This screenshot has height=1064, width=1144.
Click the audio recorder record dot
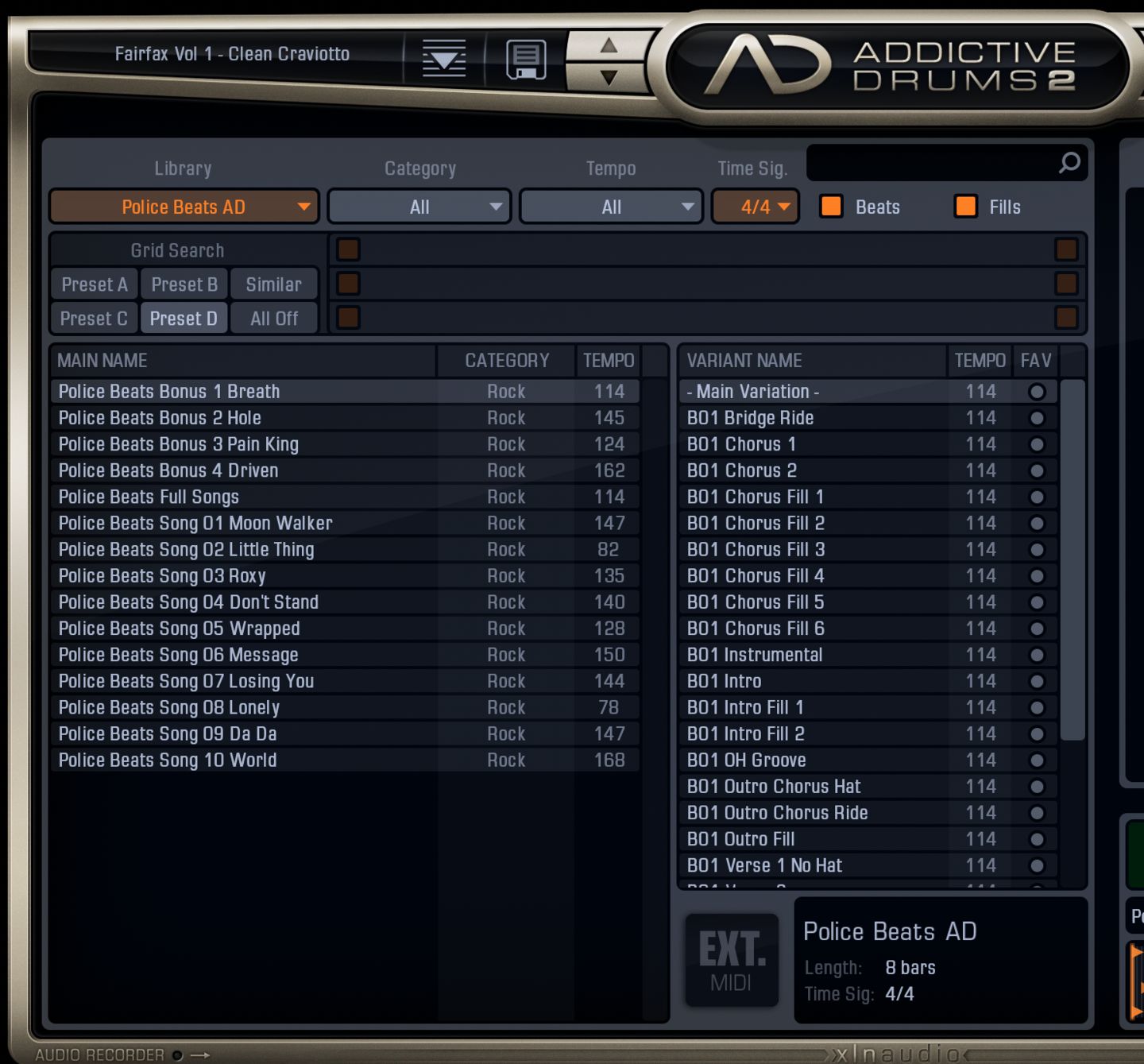(x=178, y=1055)
